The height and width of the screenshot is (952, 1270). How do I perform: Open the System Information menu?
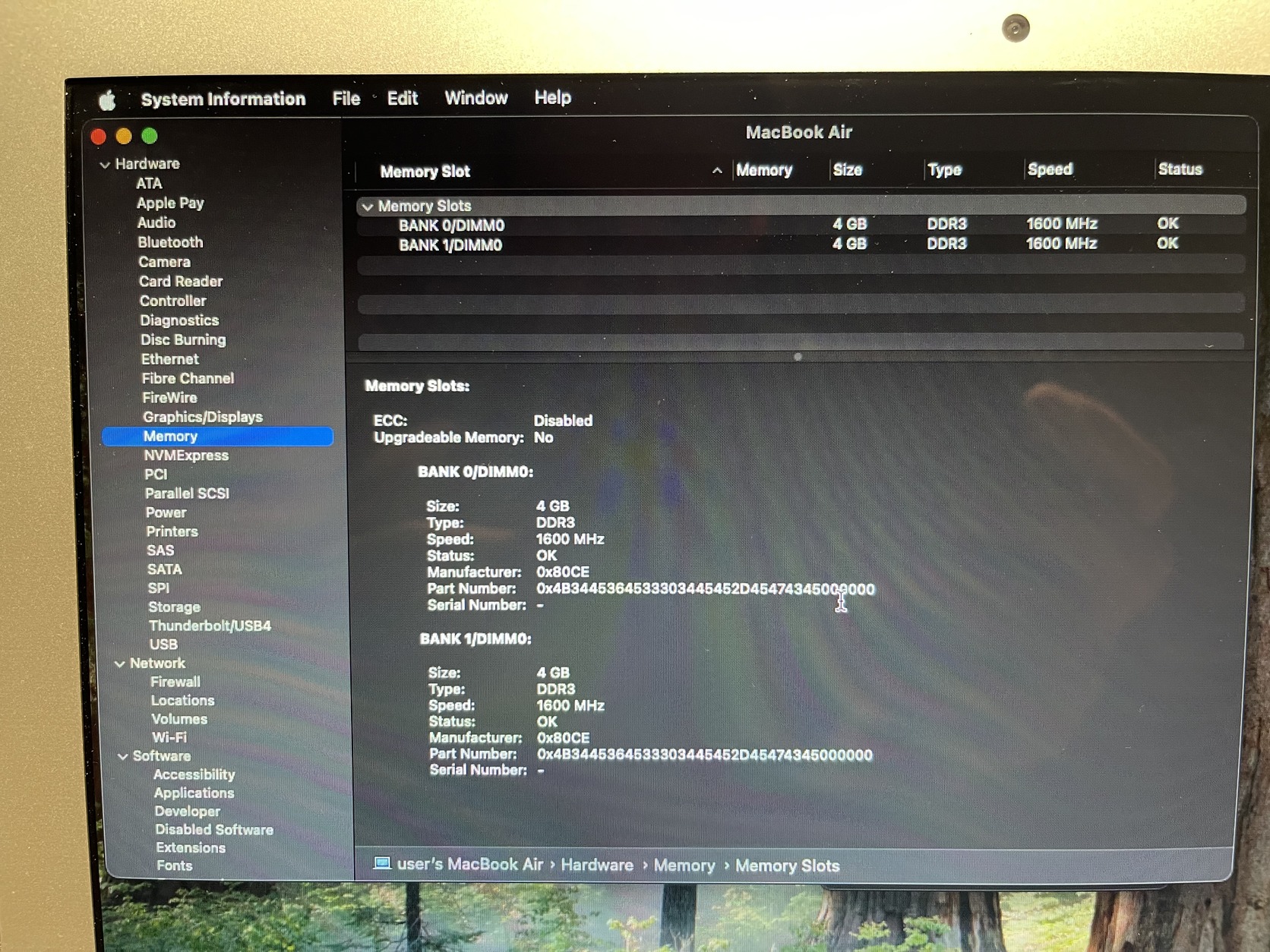pos(223,99)
